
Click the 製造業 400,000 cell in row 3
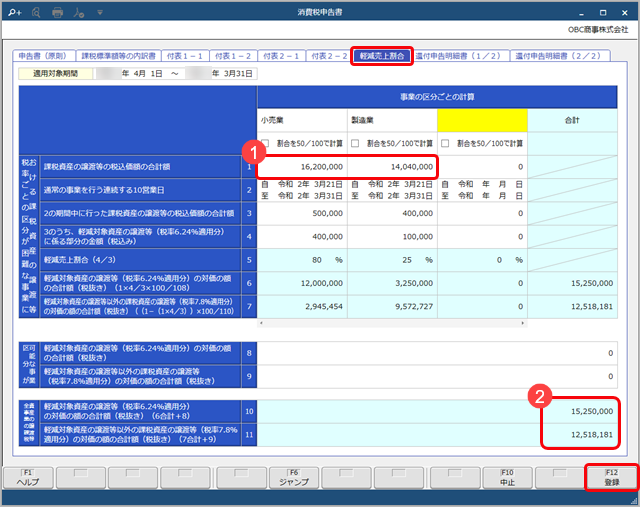392,213
